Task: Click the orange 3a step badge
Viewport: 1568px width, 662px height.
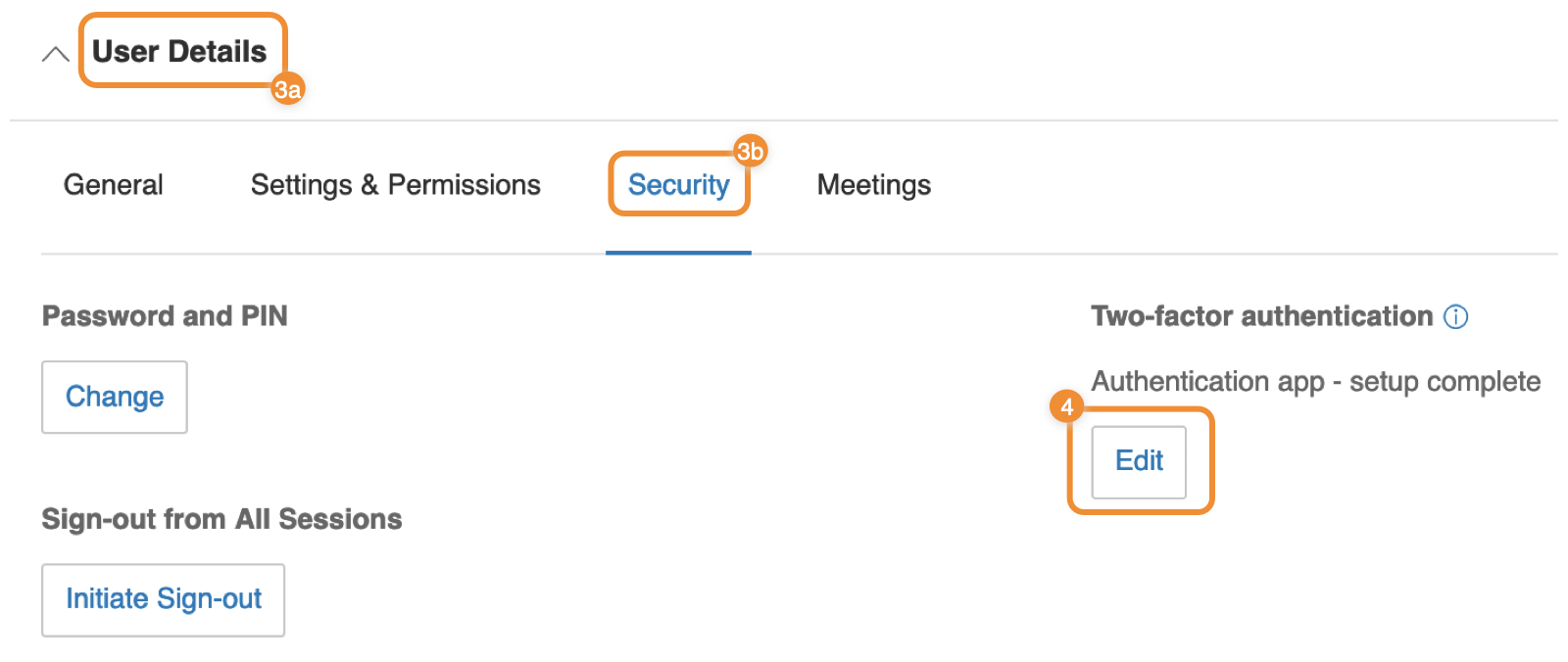Action: coord(287,89)
